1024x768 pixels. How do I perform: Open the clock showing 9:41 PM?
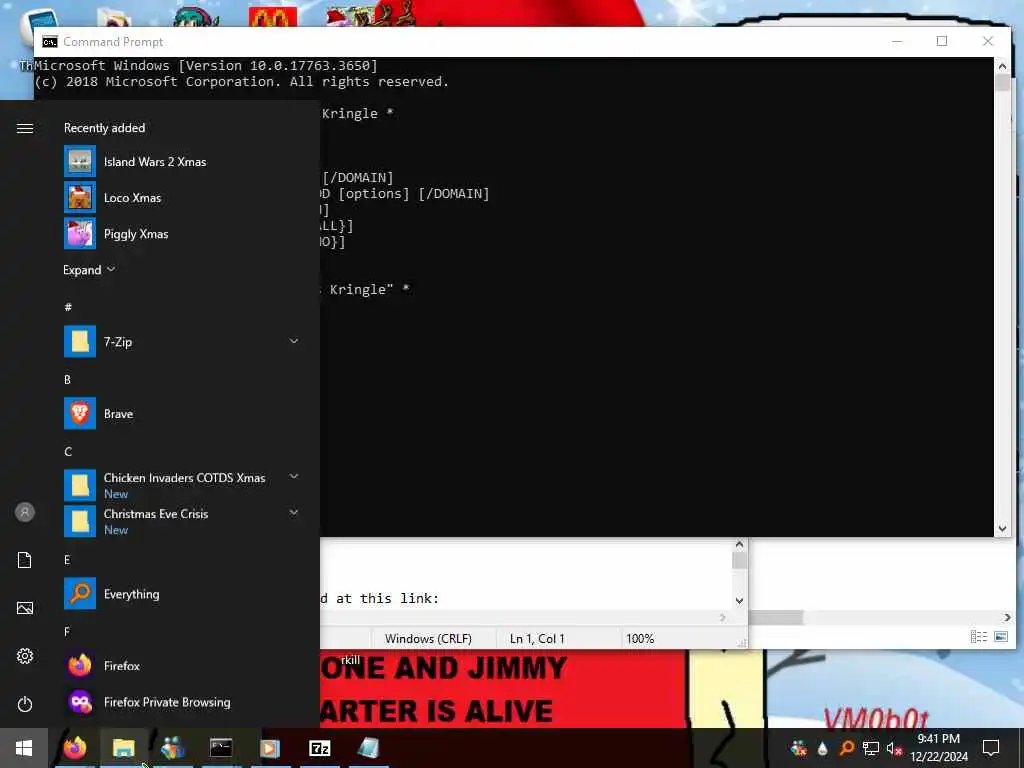939,748
